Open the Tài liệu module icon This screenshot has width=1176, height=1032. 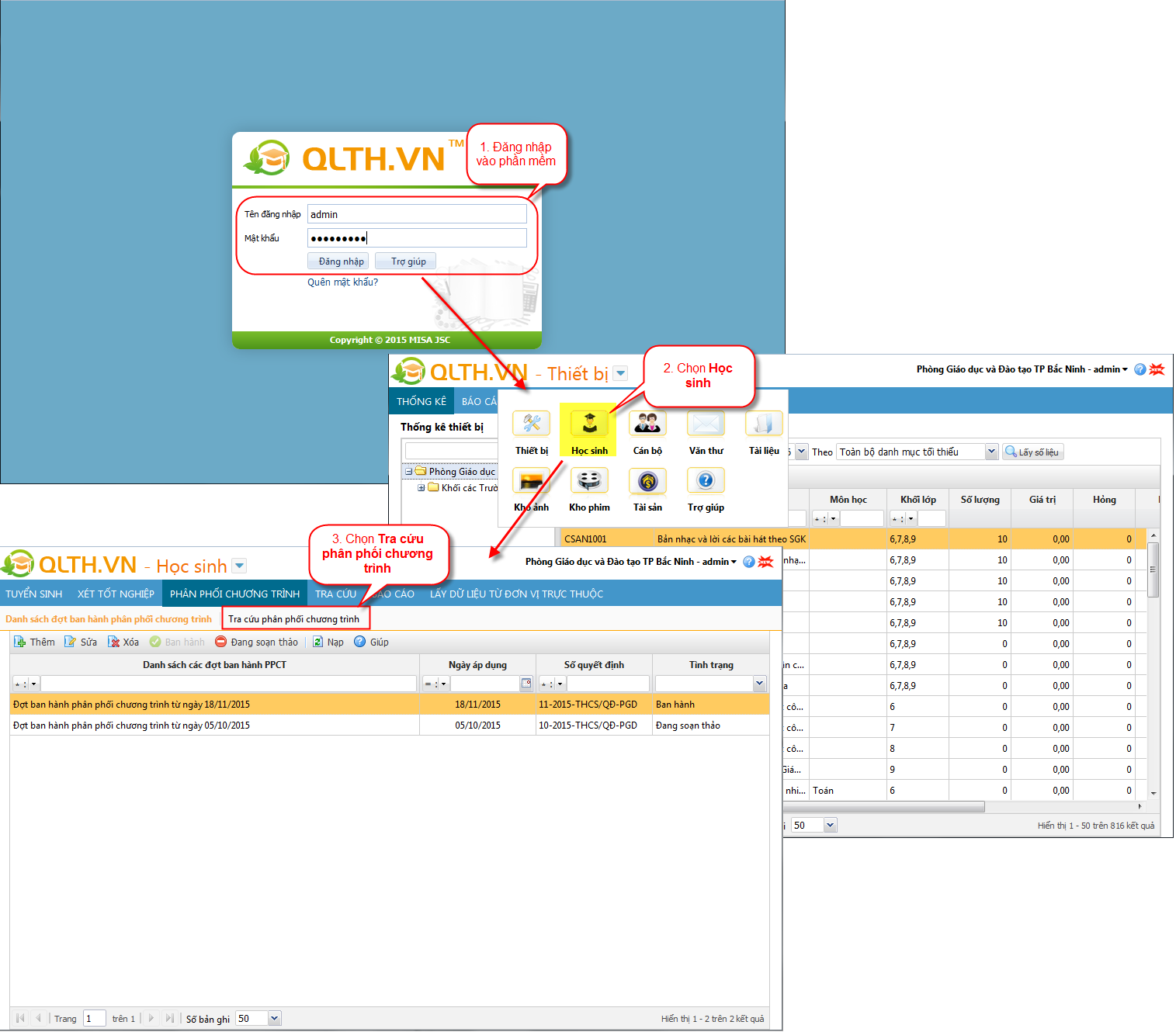pyautogui.click(x=764, y=424)
